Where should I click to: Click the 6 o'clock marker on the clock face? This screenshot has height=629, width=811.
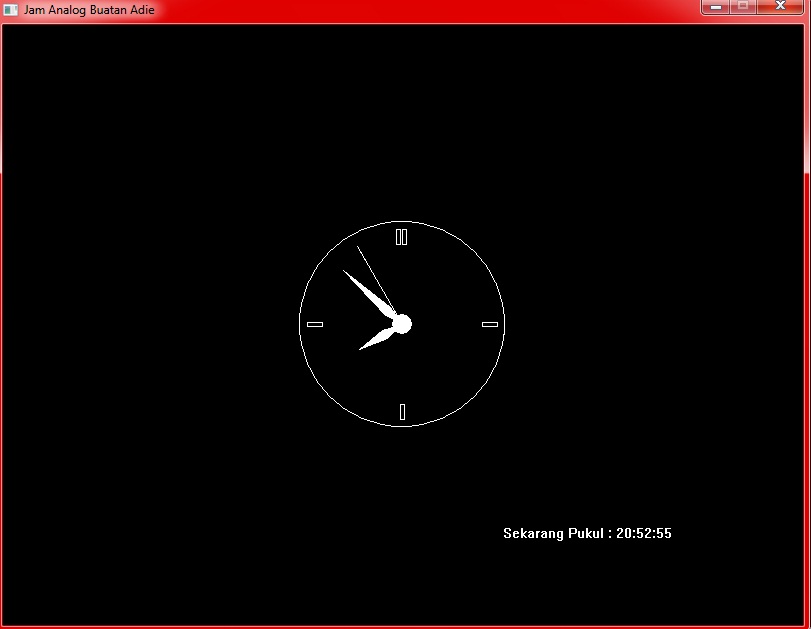click(401, 410)
